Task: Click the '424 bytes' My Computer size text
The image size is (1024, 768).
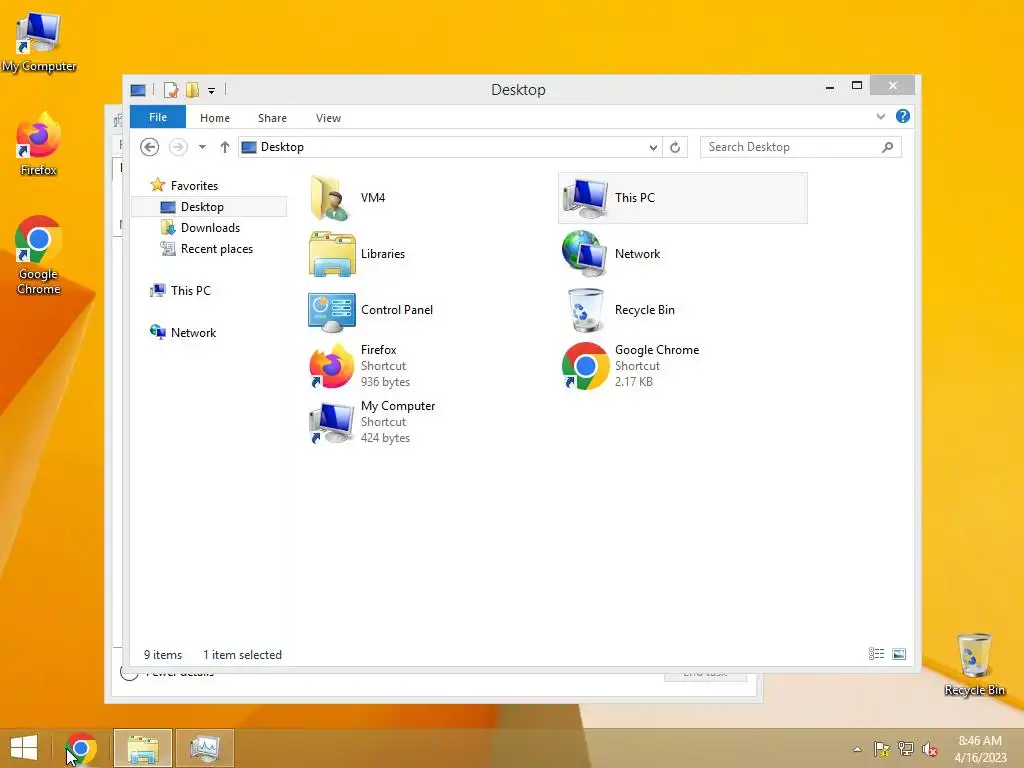Action: (385, 438)
